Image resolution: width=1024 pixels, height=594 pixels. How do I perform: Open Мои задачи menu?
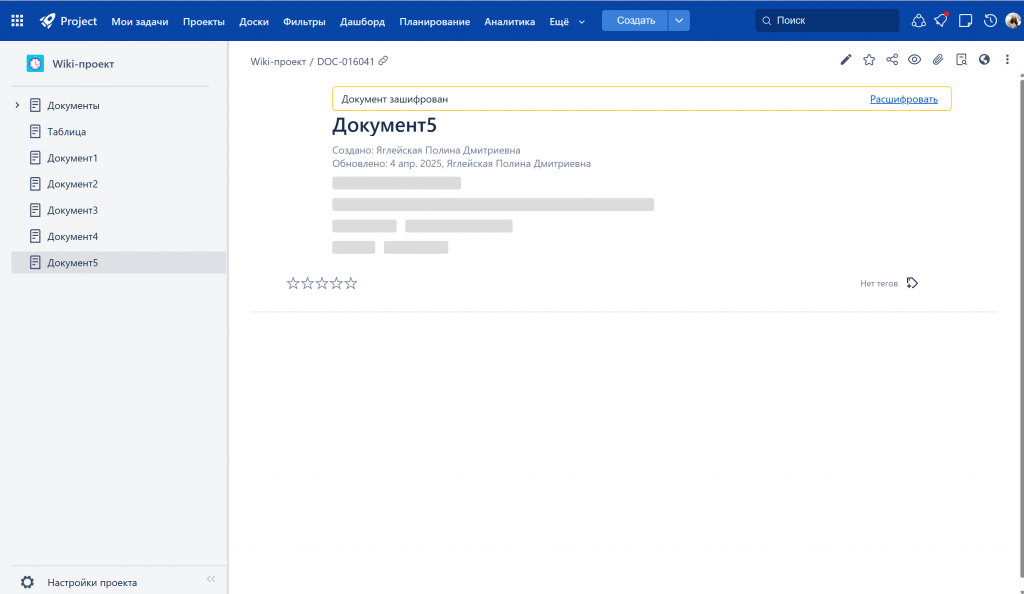tap(140, 22)
